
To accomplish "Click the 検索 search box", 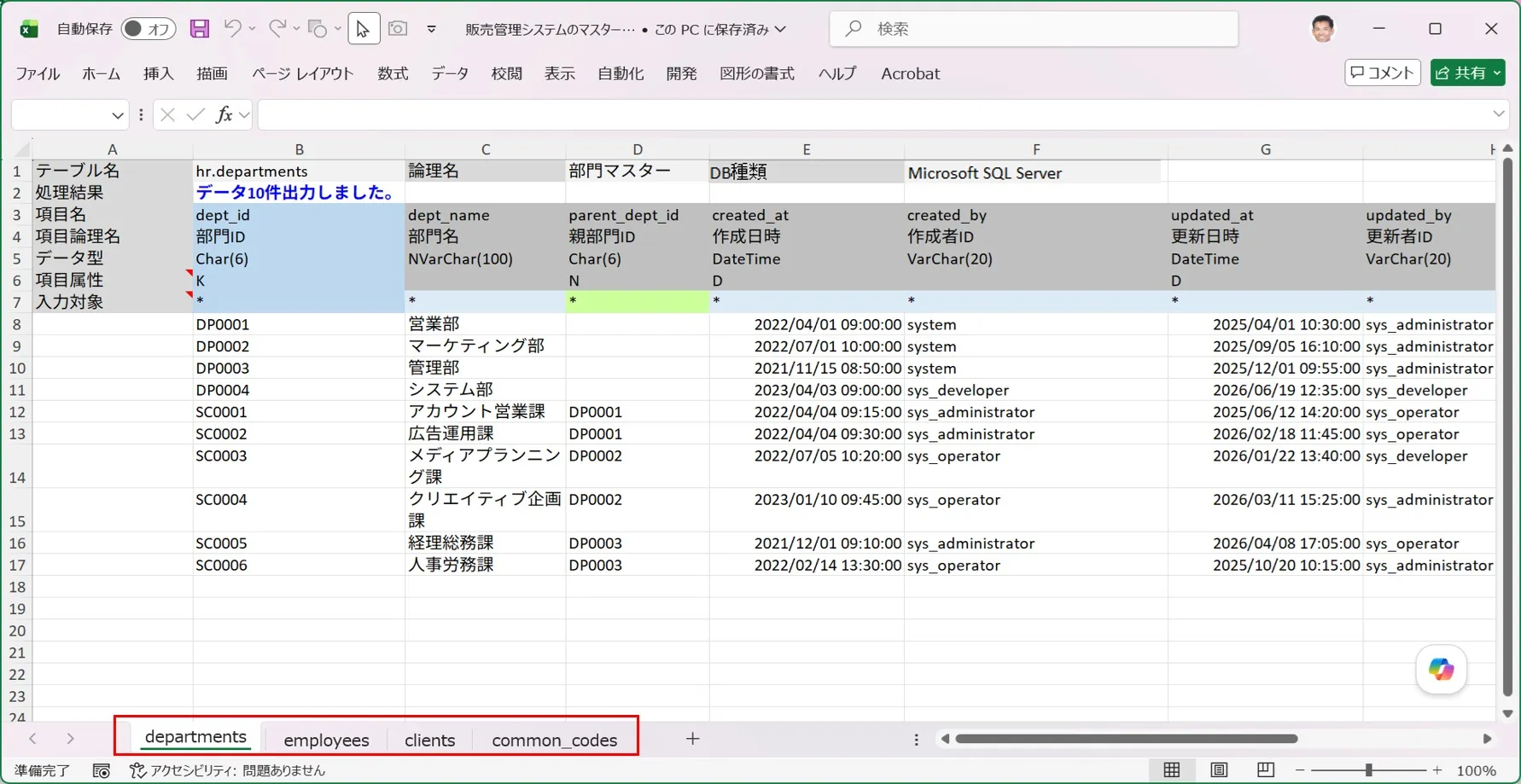I will (1034, 29).
